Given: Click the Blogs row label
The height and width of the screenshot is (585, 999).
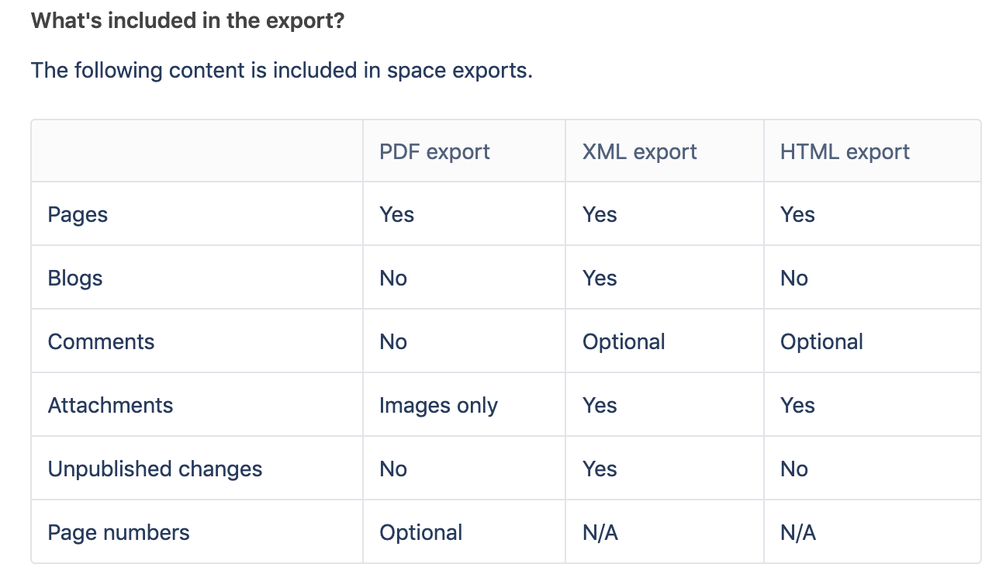Looking at the screenshot, I should click(x=75, y=278).
